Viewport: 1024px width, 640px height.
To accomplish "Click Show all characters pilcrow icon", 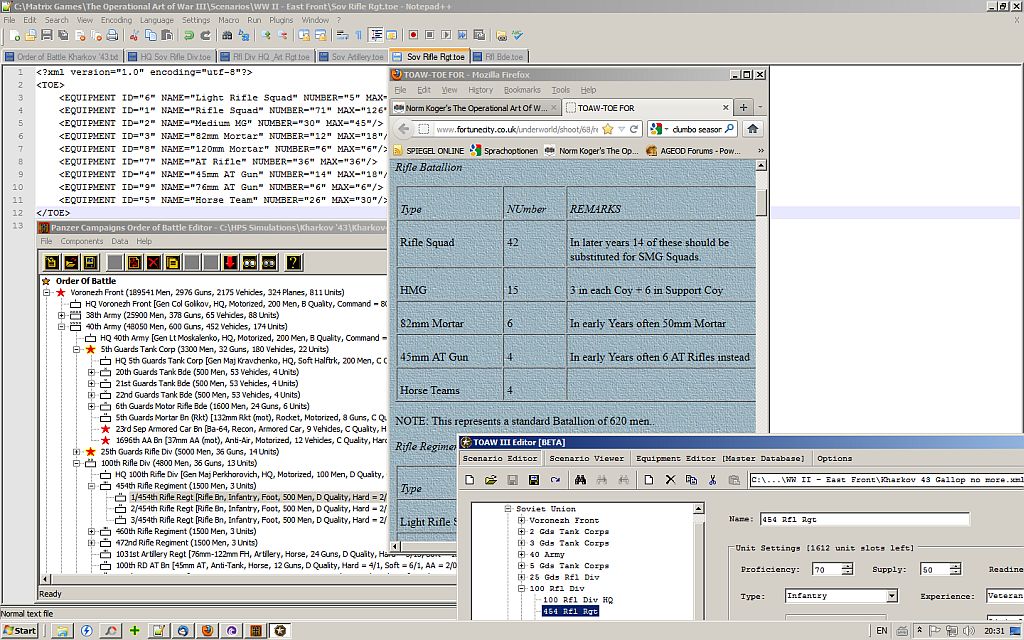I will click(359, 35).
